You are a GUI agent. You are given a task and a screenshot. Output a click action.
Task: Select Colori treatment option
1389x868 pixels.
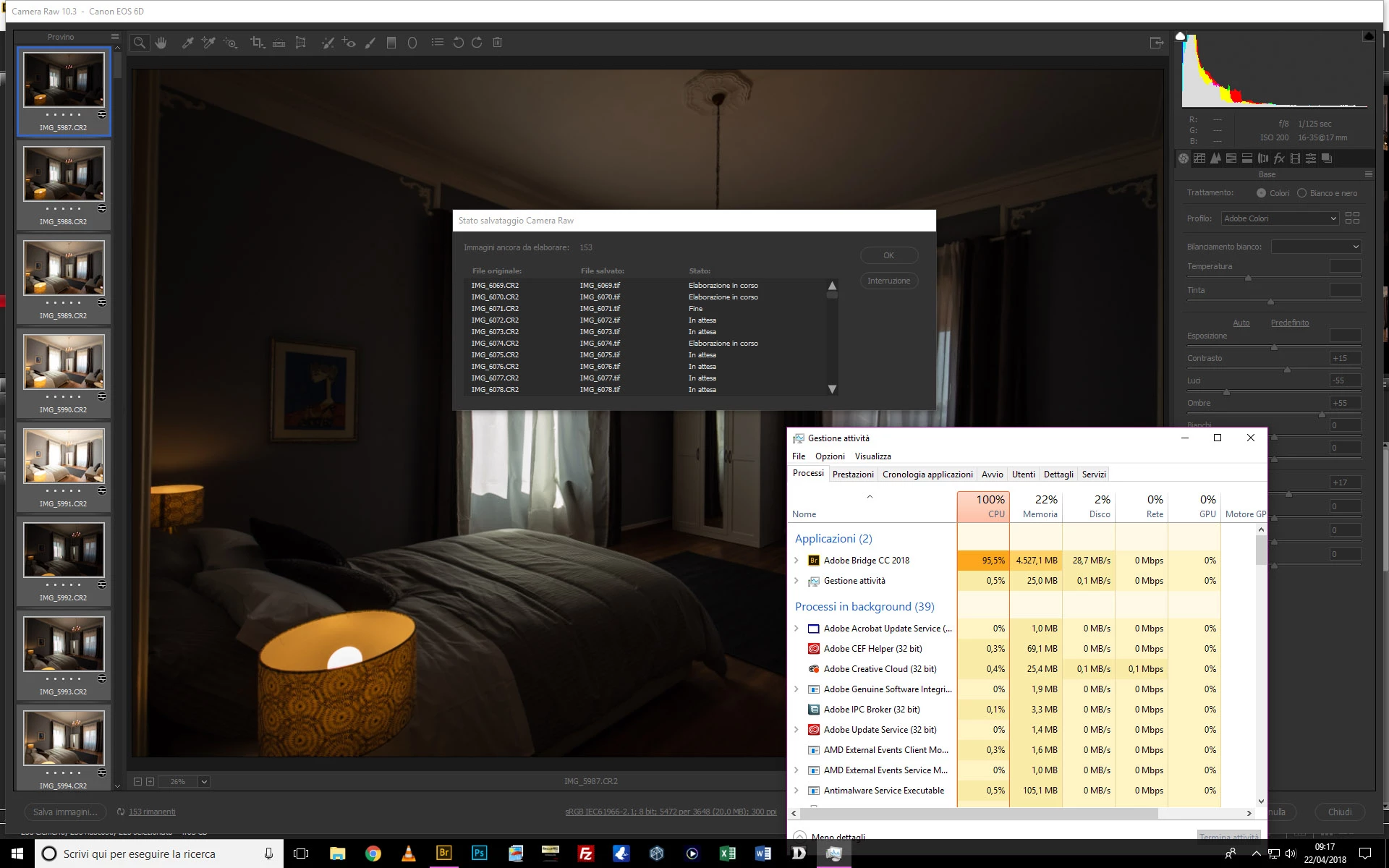coord(1262,193)
